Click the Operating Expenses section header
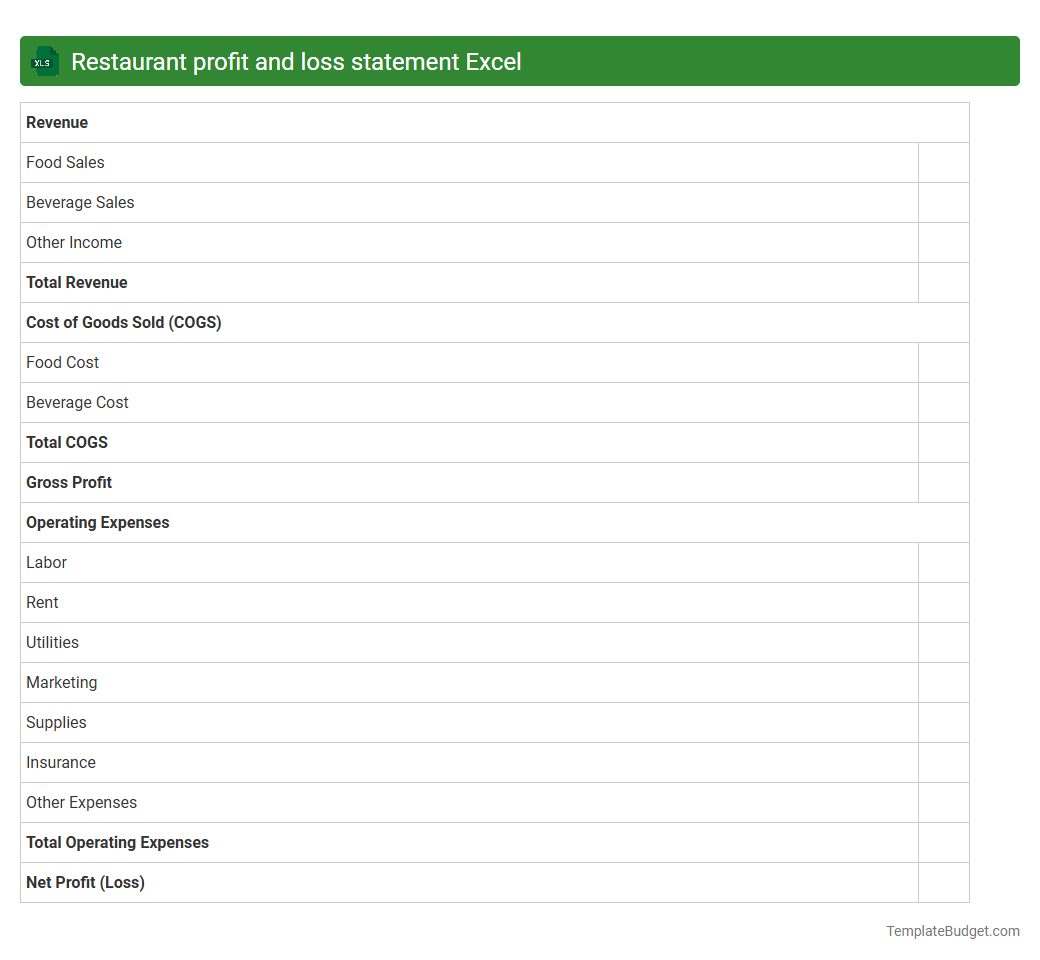 click(x=97, y=522)
